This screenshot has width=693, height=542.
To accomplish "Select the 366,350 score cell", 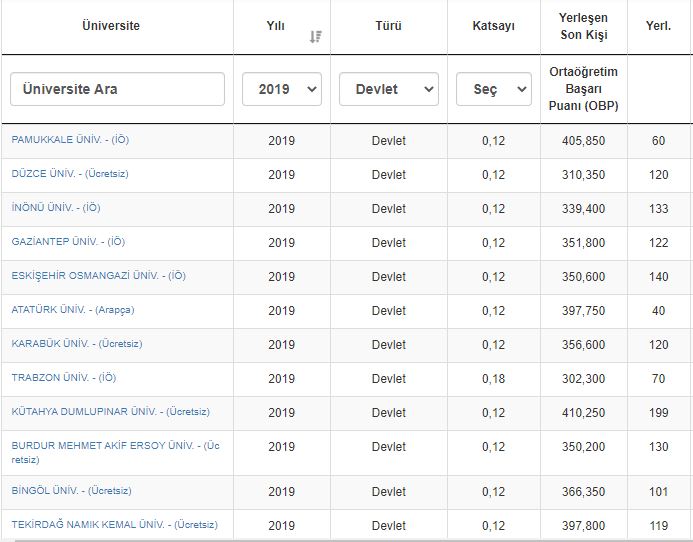I will pyautogui.click(x=583, y=492).
